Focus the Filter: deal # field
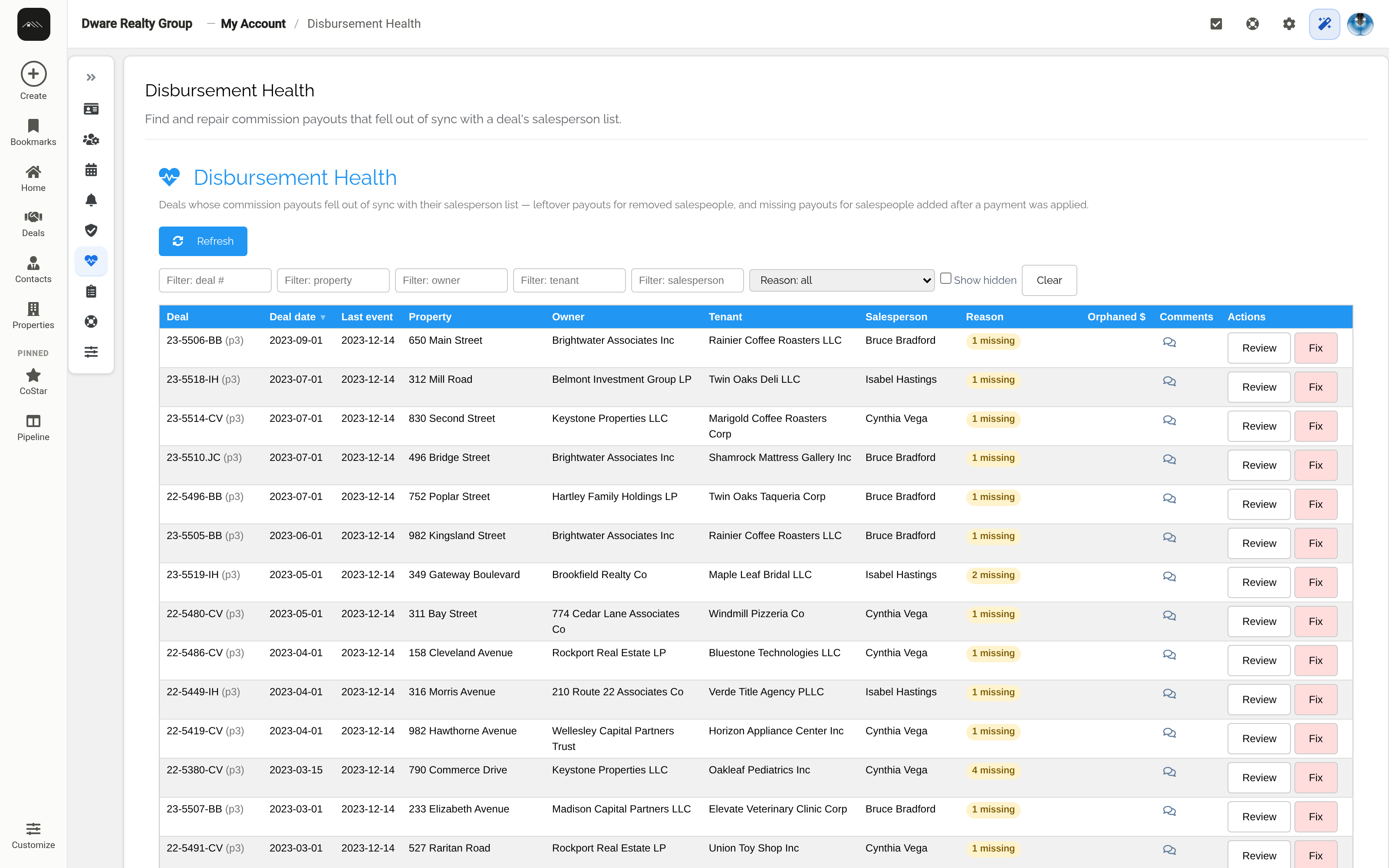1389x868 pixels. pos(215,280)
